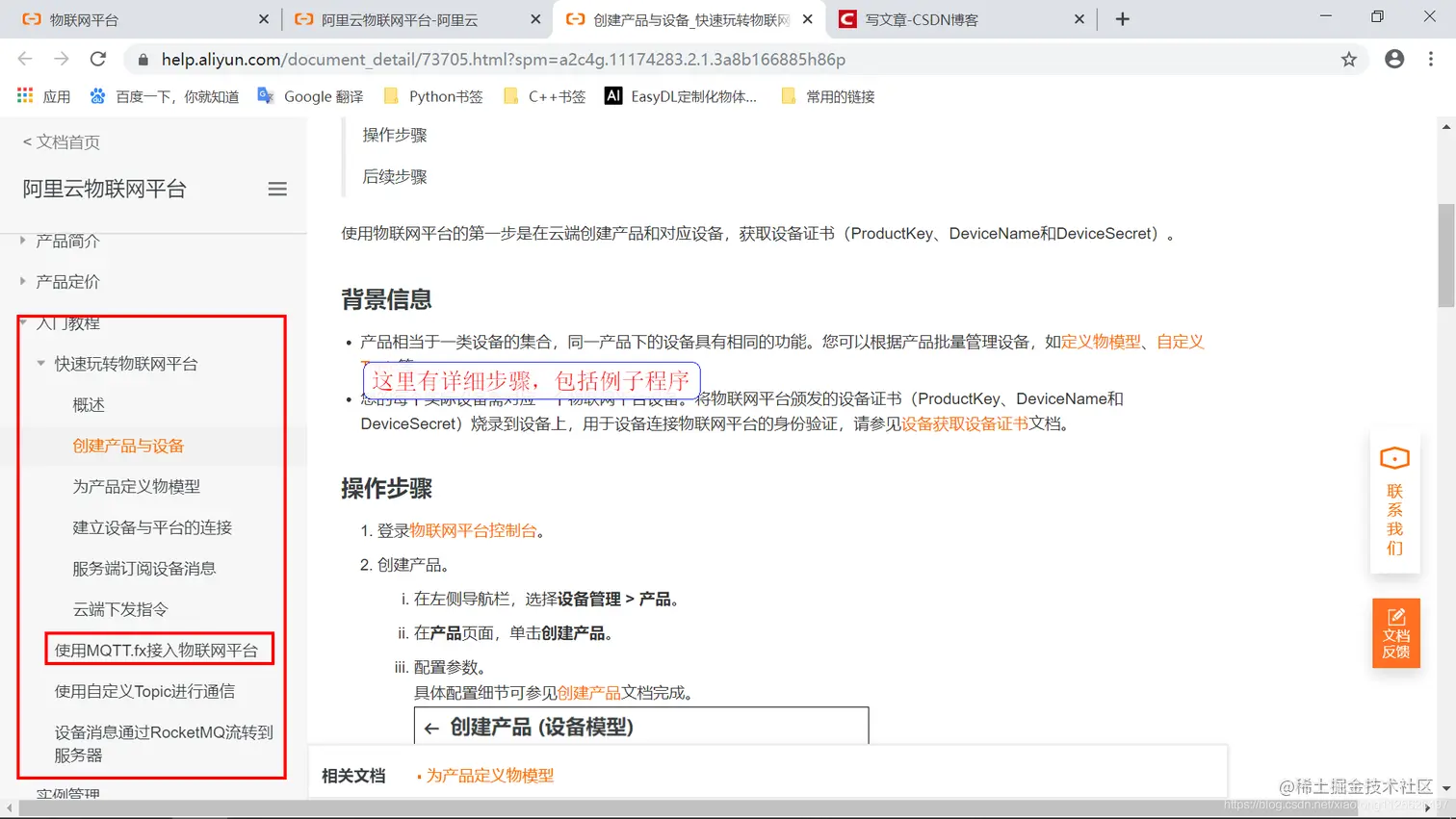Jump to 操作步骤 in page outline
This screenshot has height=819, width=1456.
(x=395, y=135)
